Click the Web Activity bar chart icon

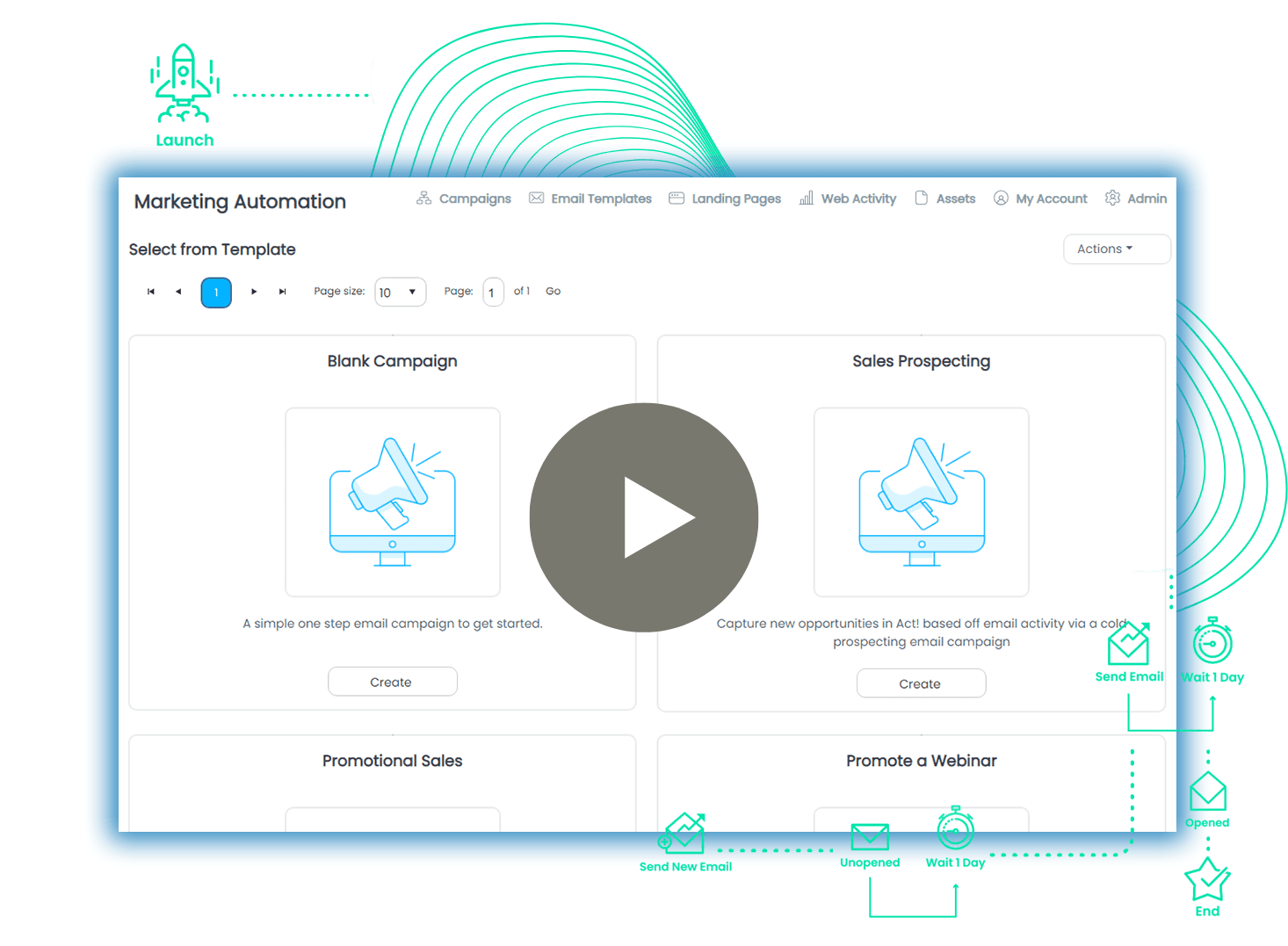[x=806, y=198]
